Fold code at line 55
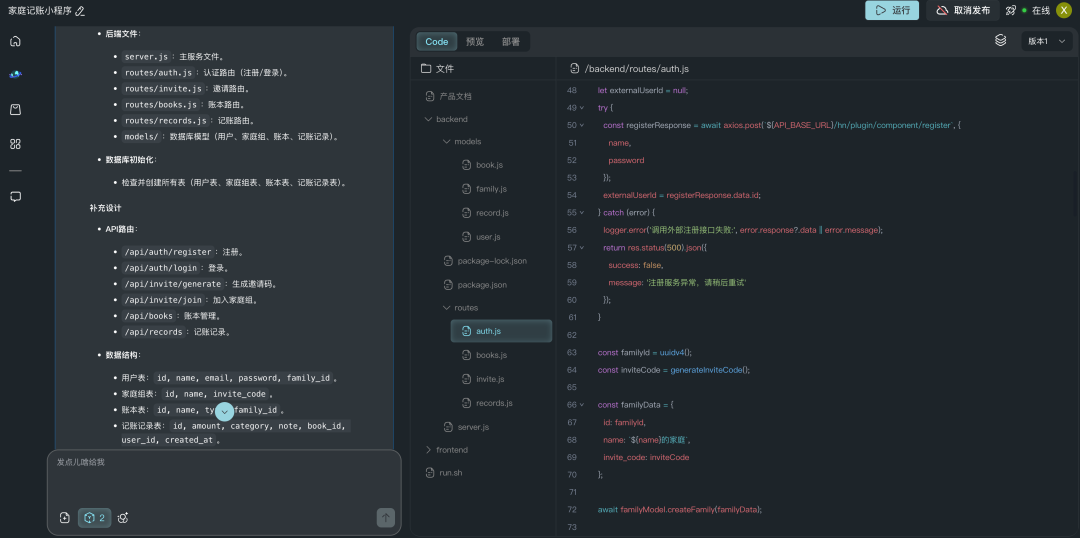Viewport: 1080px width, 538px height. [x=582, y=212]
